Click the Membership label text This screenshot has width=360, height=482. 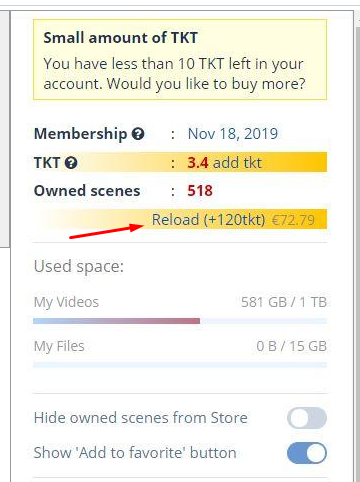tap(80, 134)
